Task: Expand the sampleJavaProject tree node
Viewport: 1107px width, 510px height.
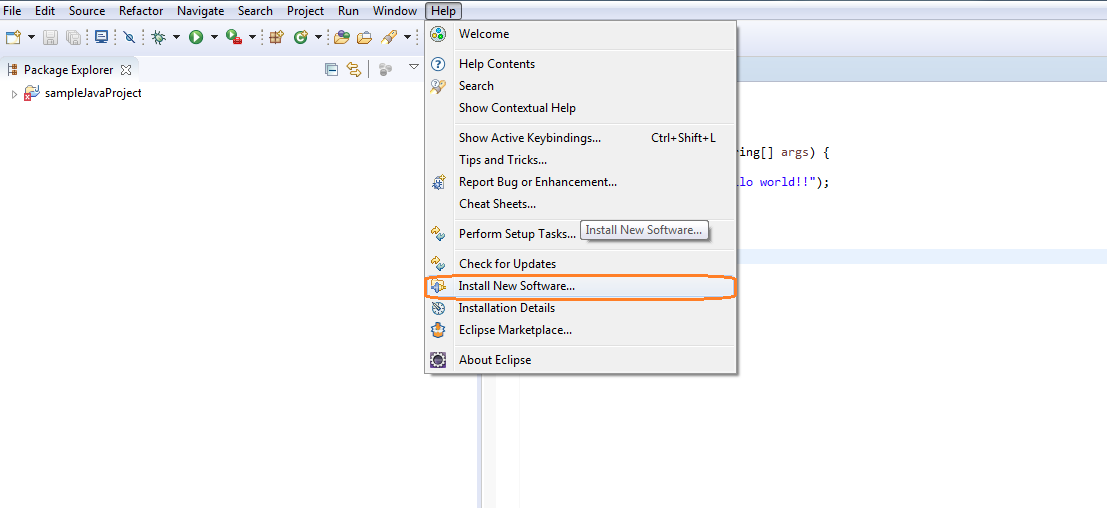Action: [14, 94]
